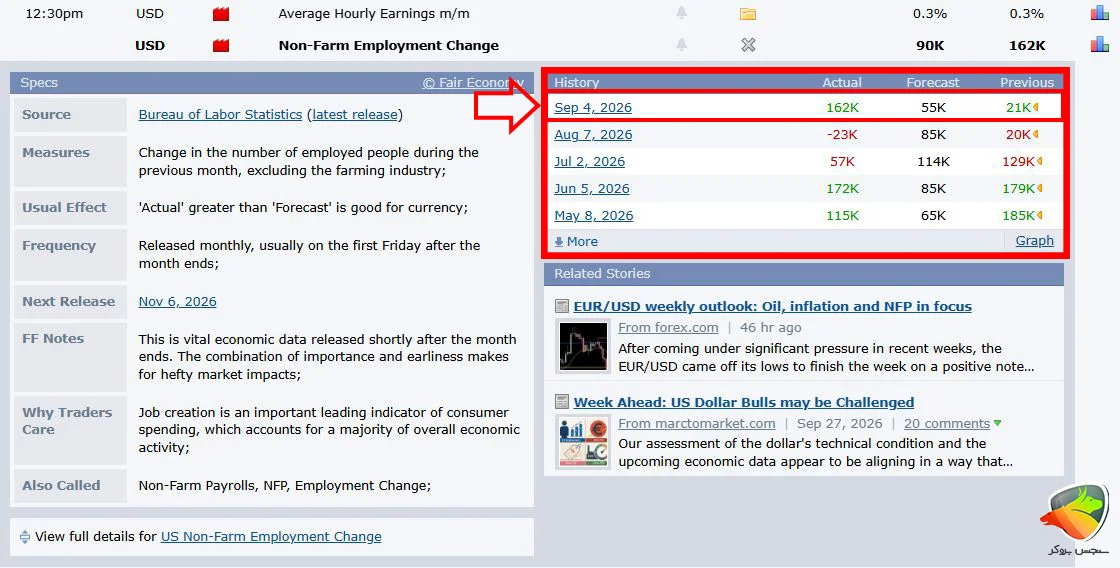Click the 65K forecast value for May 8

coord(933,215)
